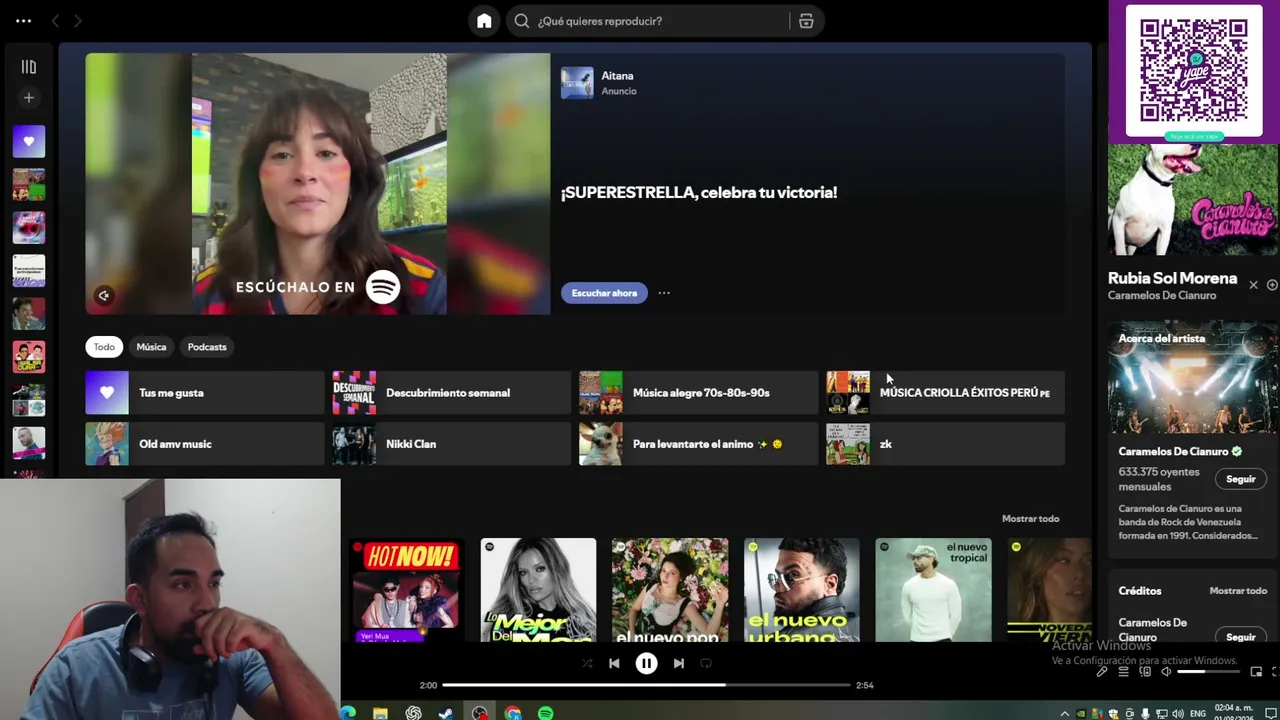Follow the artist in the Créditos section
The height and width of the screenshot is (720, 1280).
[1240, 637]
